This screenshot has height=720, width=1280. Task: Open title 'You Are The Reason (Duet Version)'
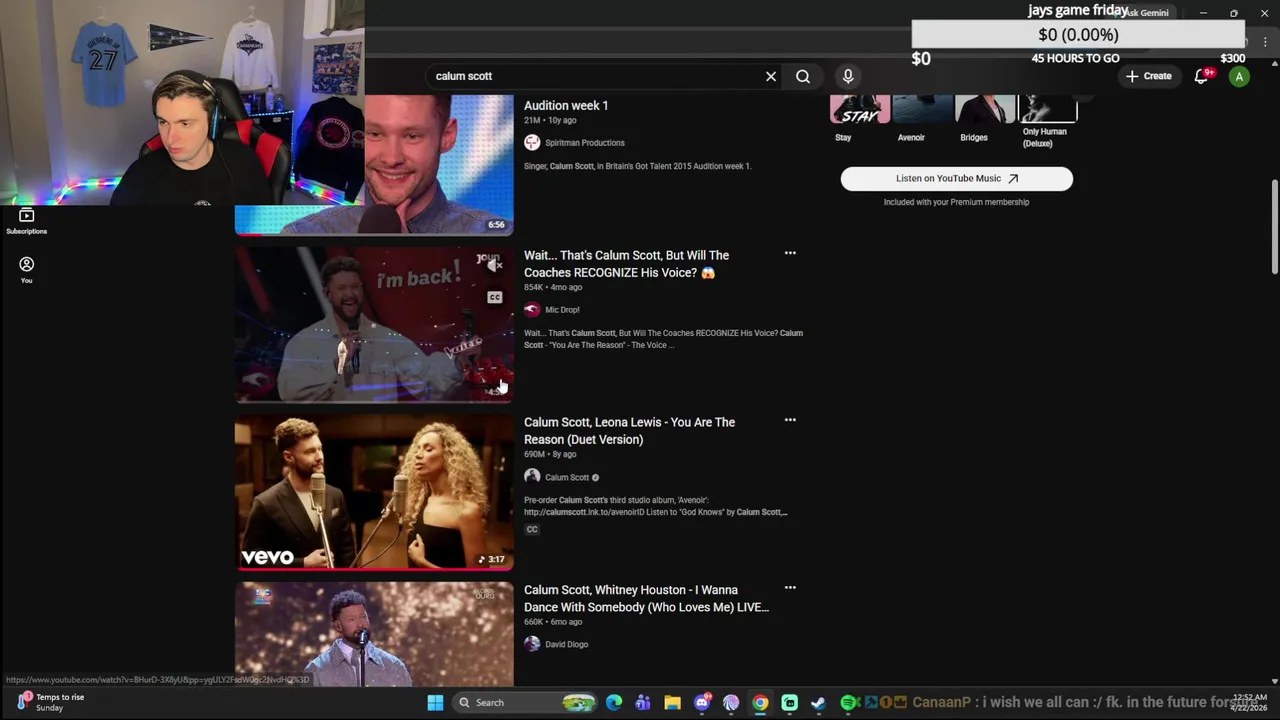(x=629, y=431)
